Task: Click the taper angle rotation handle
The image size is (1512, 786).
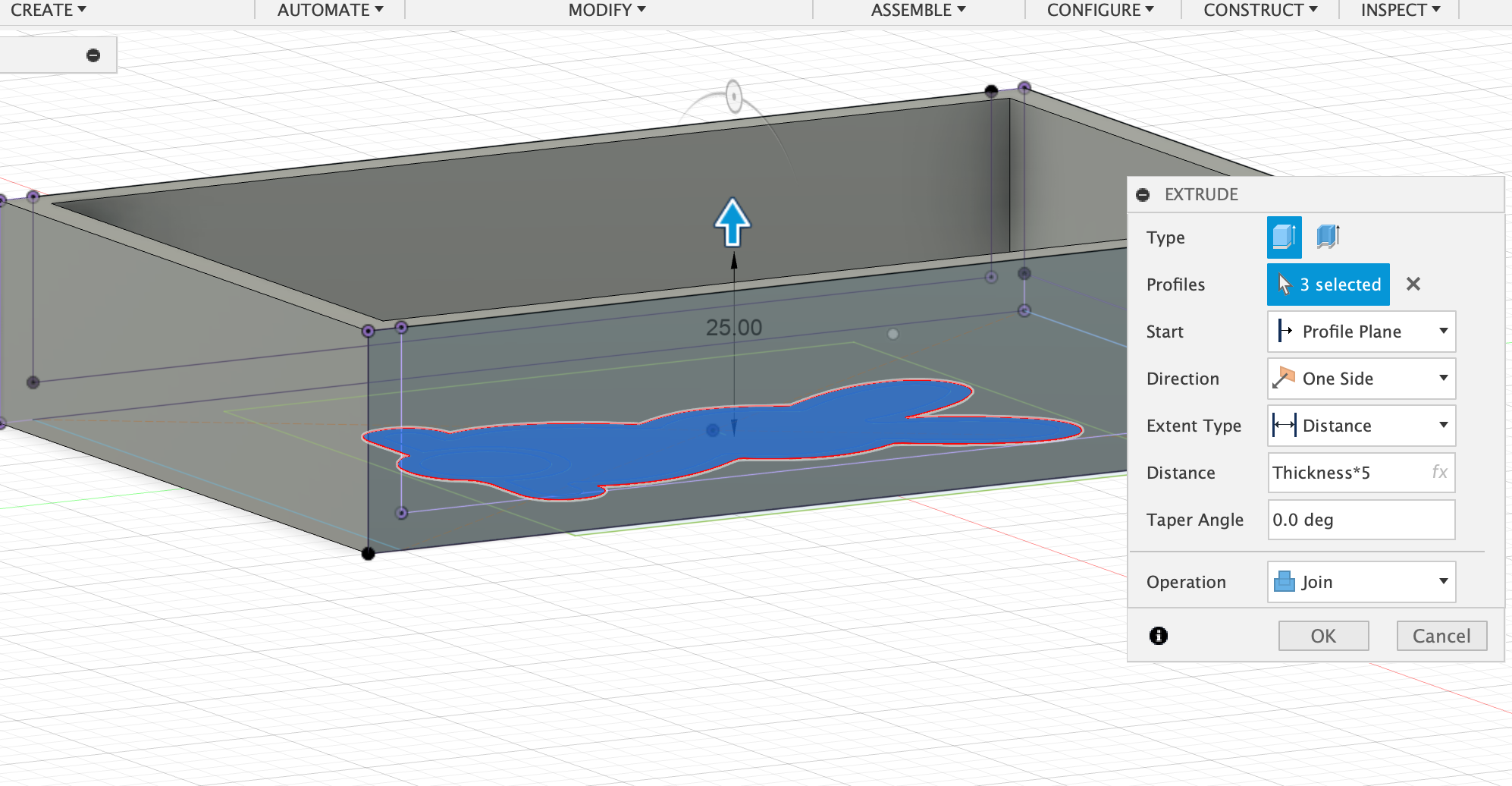Action: [733, 96]
